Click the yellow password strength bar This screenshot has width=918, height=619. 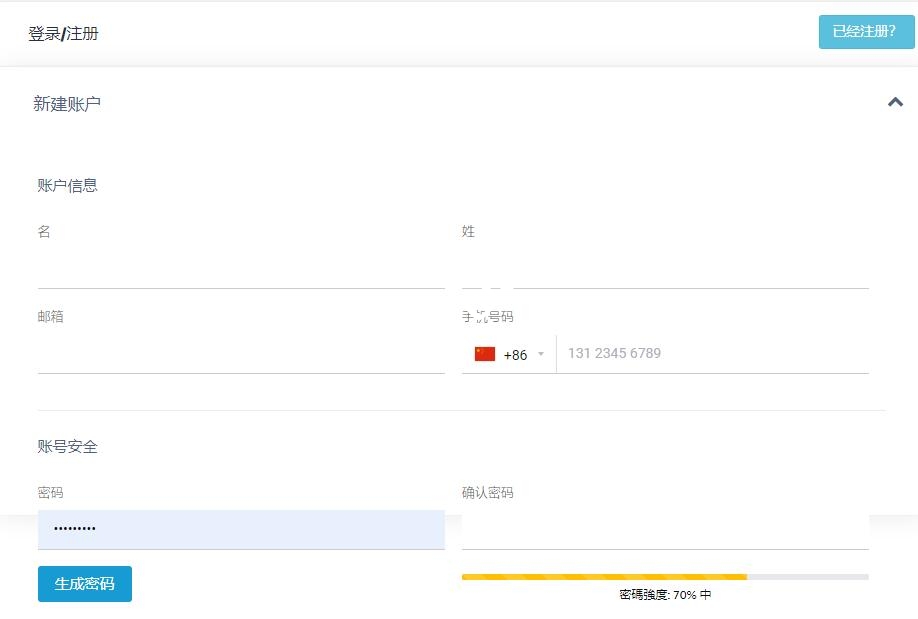coord(604,577)
